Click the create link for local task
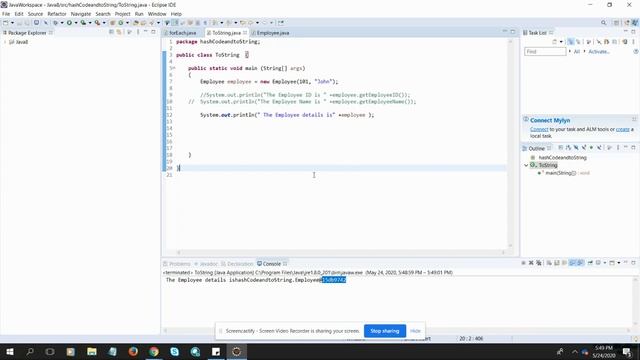 click(x=622, y=129)
